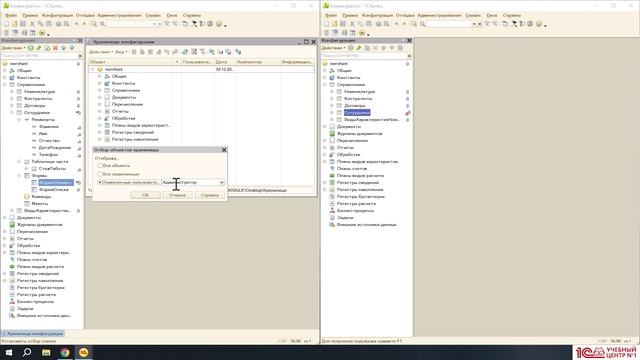Screen dimensions: 640x360
Task: Click the green Add icon in right Конфигурация panel
Action: (x=351, y=48)
